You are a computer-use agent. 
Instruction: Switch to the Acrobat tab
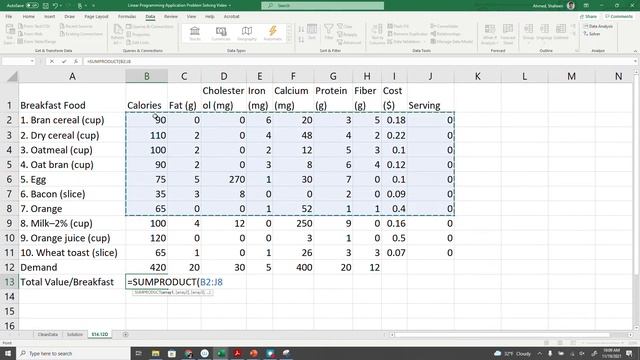pos(231,17)
